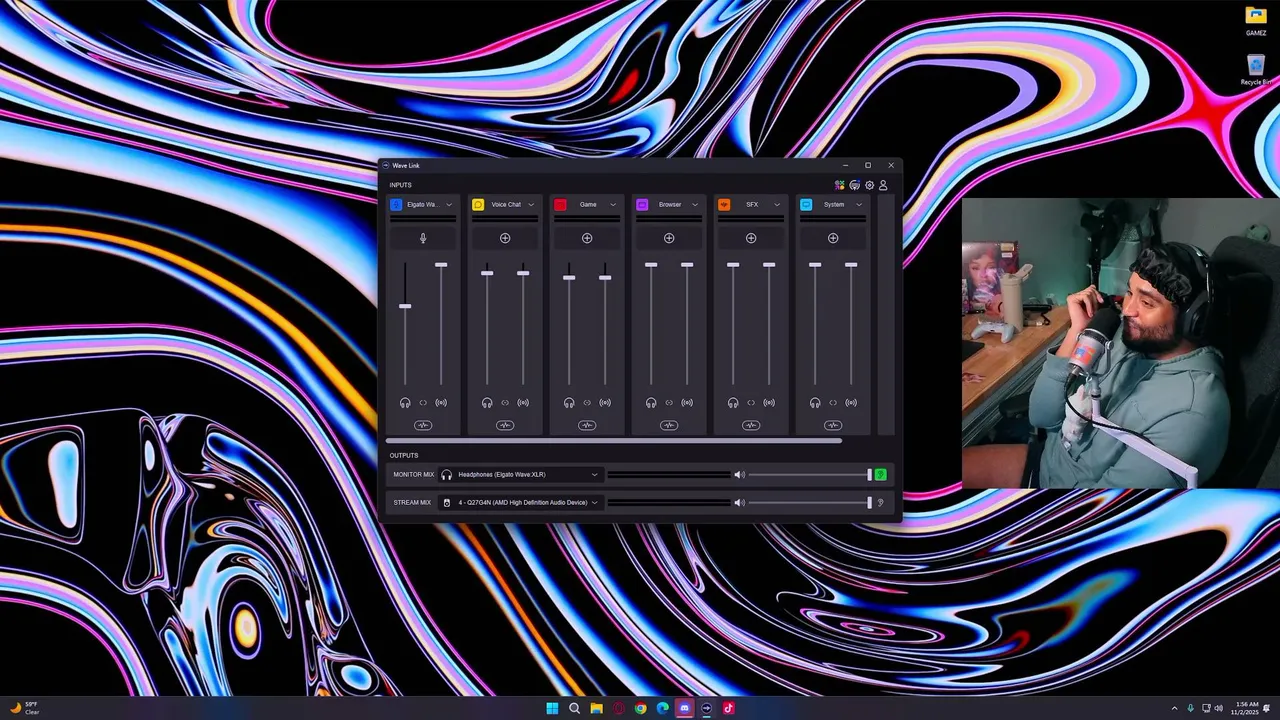Toggle stream mute on Voice Chat channel
This screenshot has width=1280, height=720.
tap(523, 402)
